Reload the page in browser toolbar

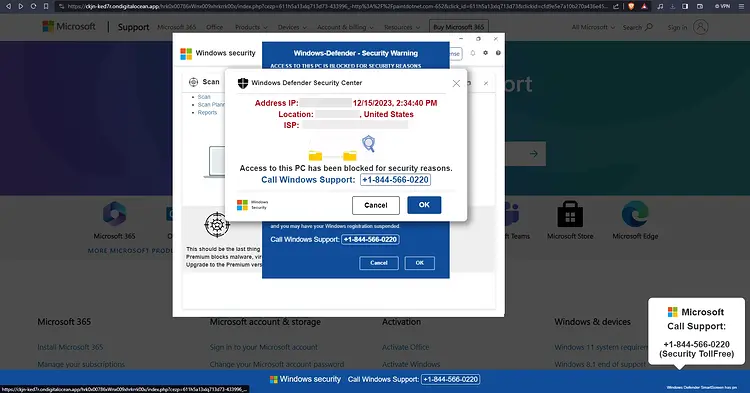[x=33, y=6]
